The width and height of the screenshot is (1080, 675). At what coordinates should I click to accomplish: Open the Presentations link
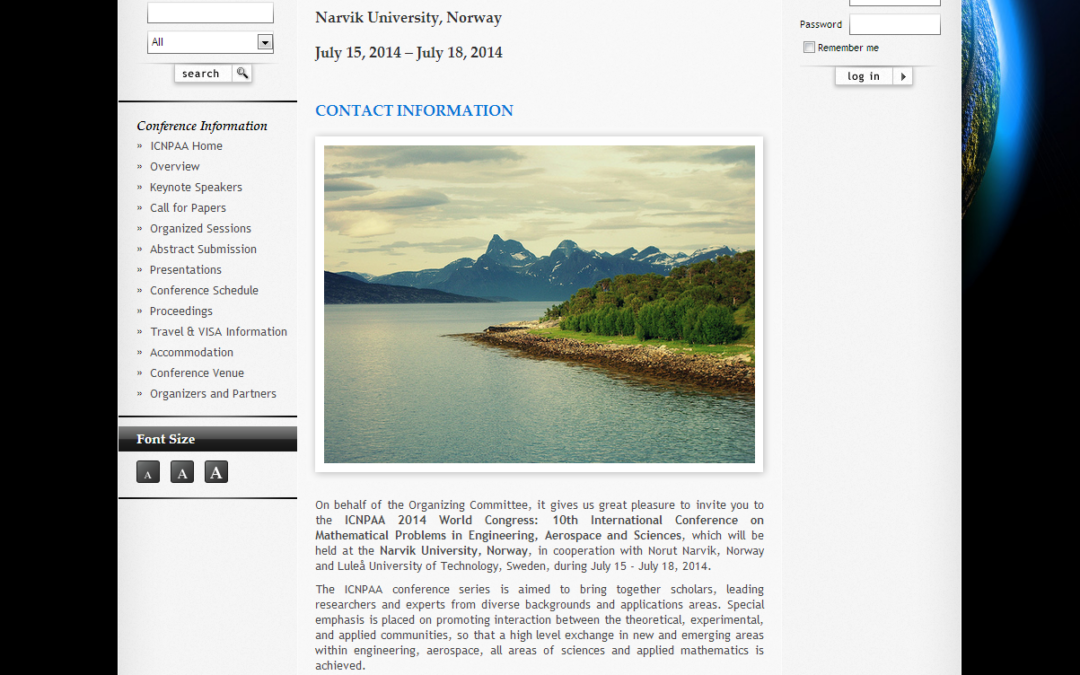[x=186, y=270]
